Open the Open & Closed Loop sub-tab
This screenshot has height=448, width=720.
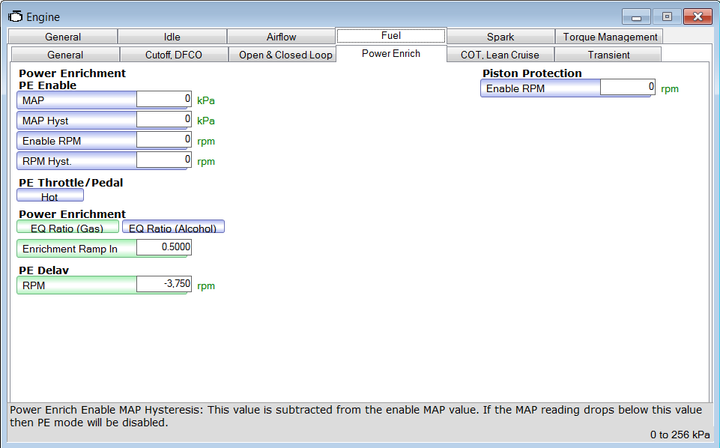point(286,55)
